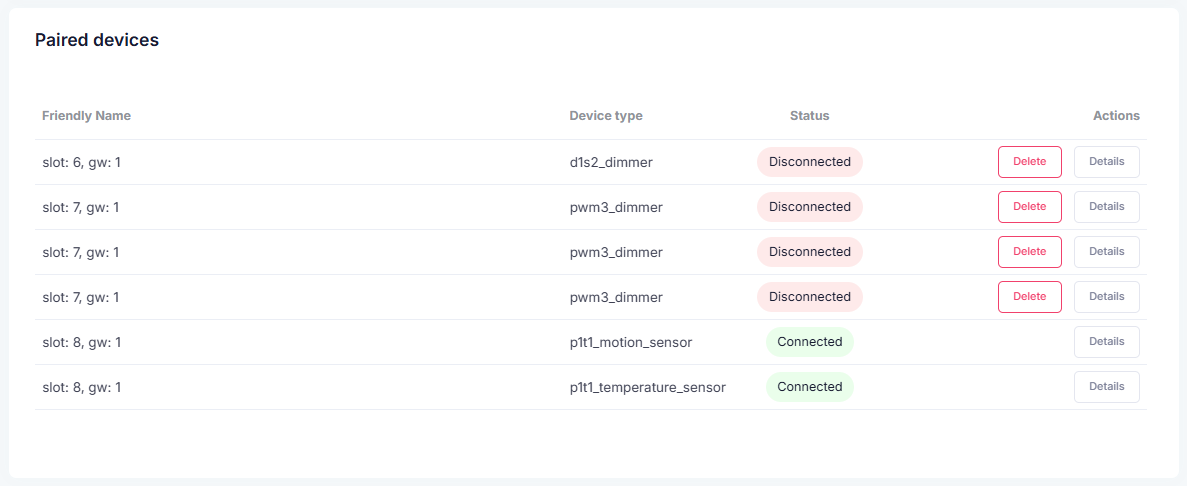The image size is (1187, 486).
Task: Delete the topmost pwm3_dimmer device
Action: click(1030, 207)
